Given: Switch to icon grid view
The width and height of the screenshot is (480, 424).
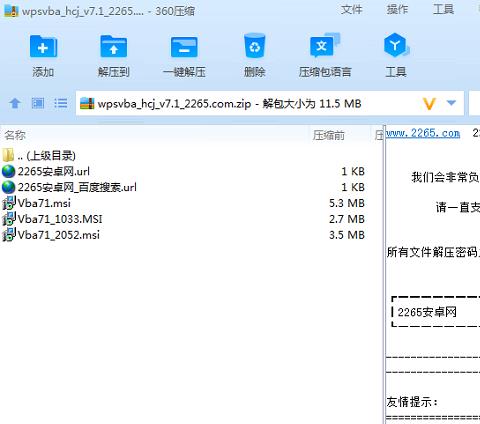Looking at the screenshot, I should (x=38, y=103).
